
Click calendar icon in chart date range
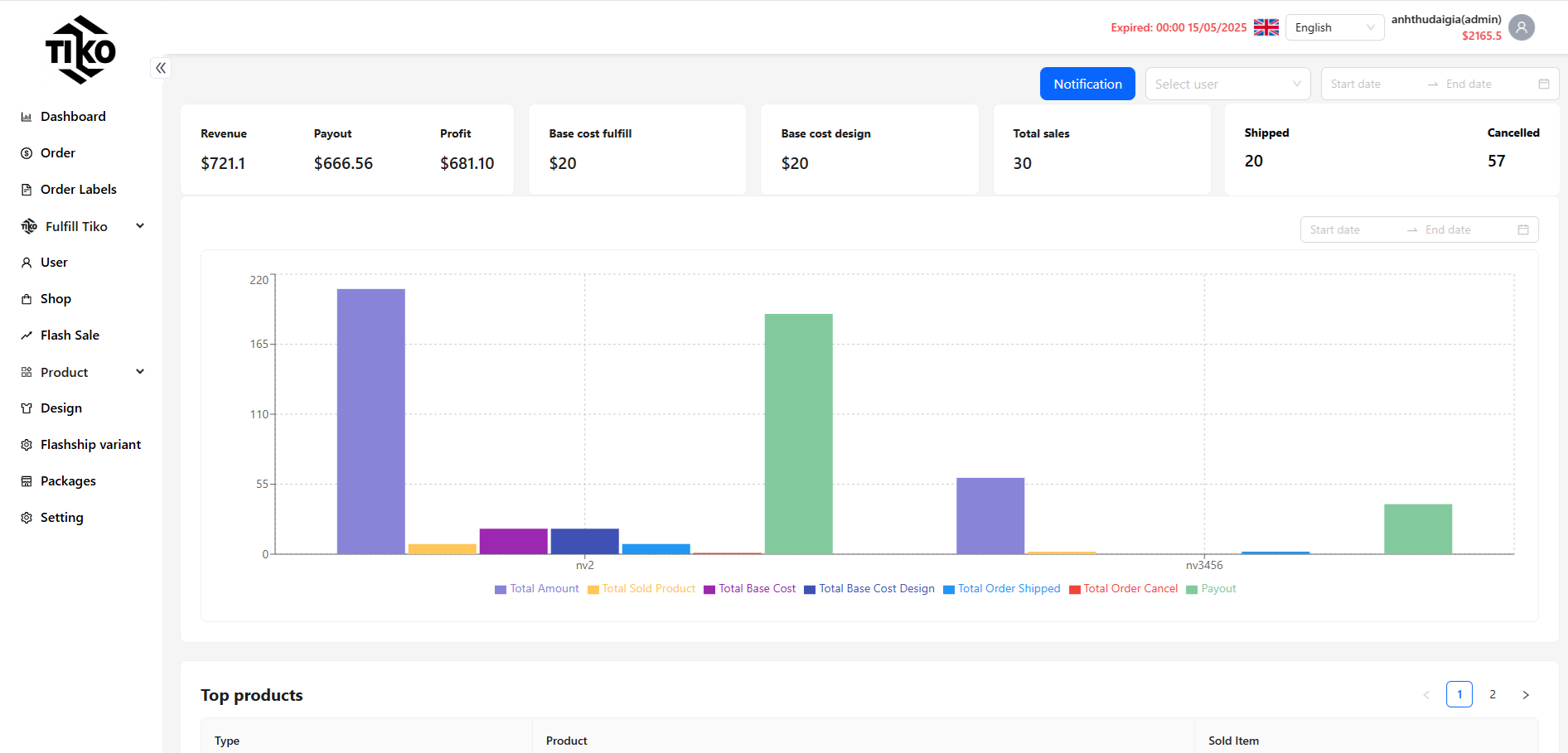(1523, 229)
